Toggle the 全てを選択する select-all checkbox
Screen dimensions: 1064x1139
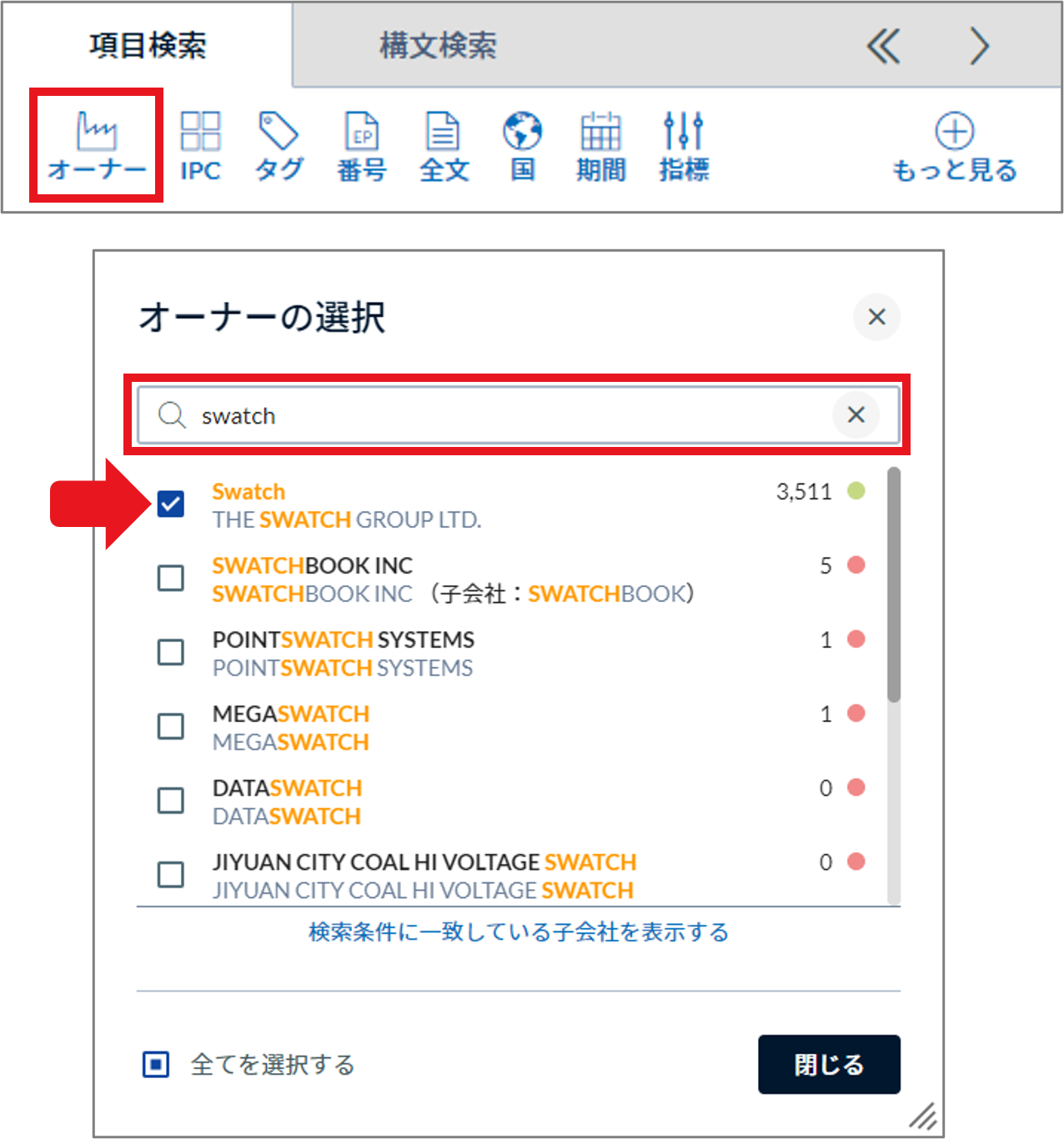pyautogui.click(x=156, y=1064)
